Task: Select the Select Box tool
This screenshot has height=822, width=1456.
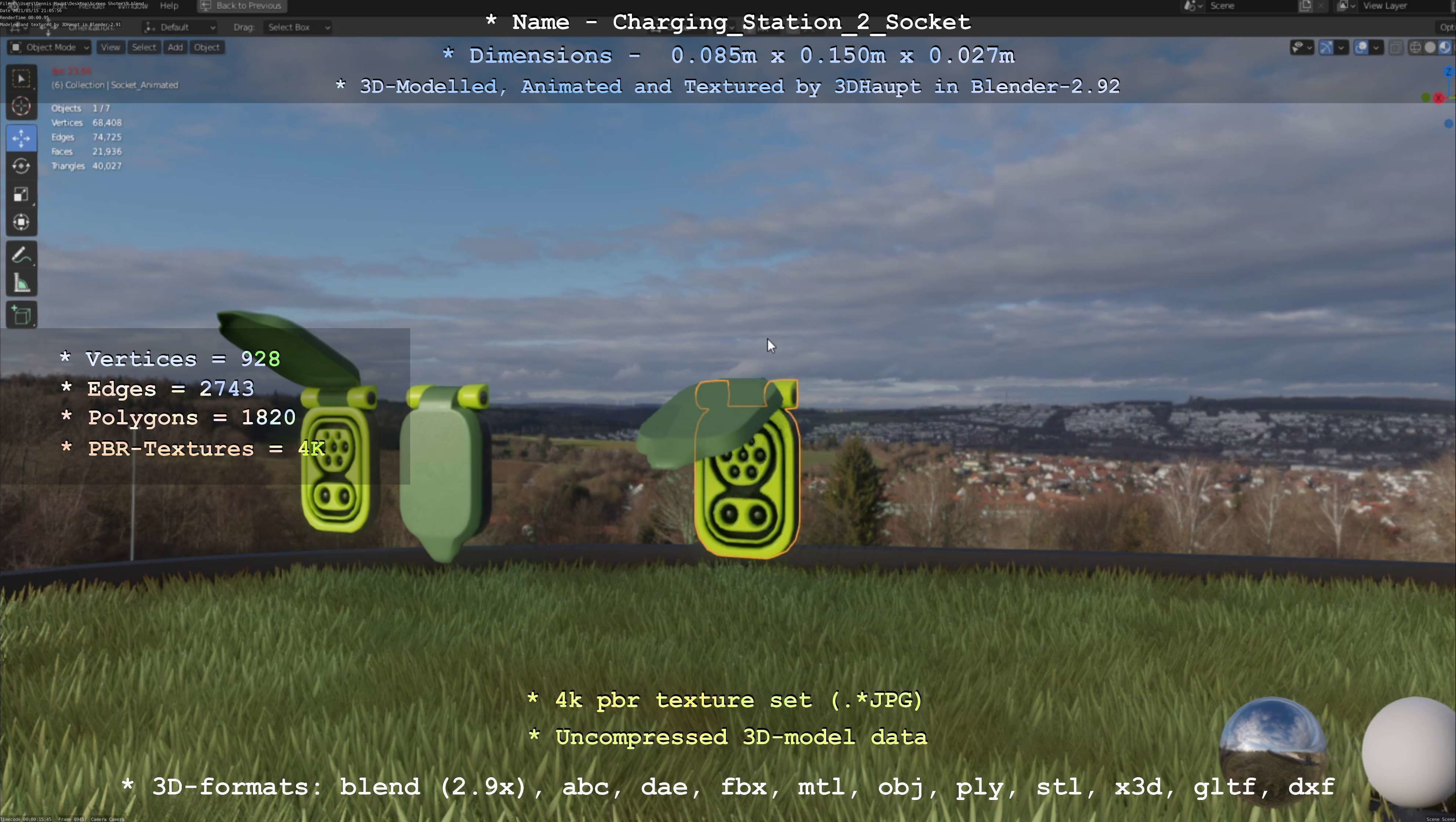Action: 21,78
